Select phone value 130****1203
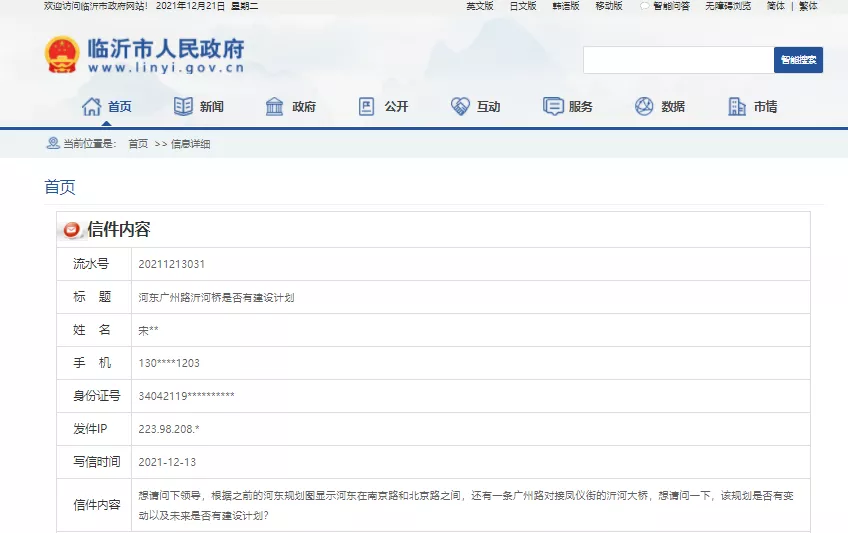 tap(169, 363)
